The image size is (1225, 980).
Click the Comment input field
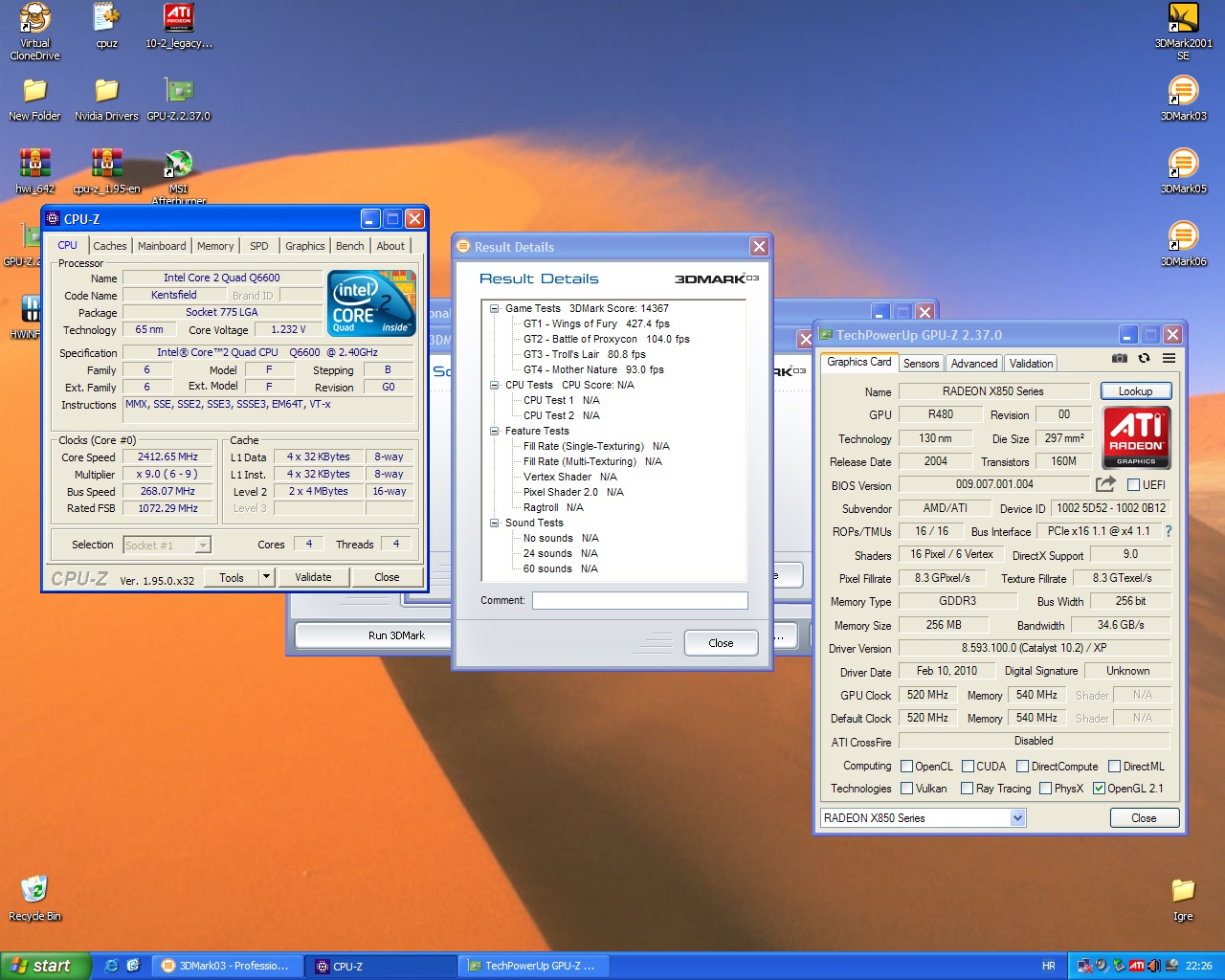tap(639, 600)
